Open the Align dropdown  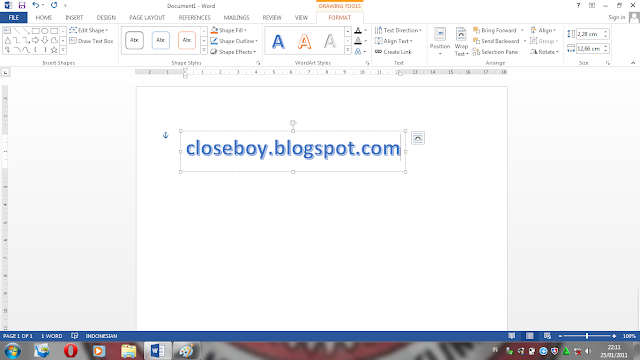(543, 30)
